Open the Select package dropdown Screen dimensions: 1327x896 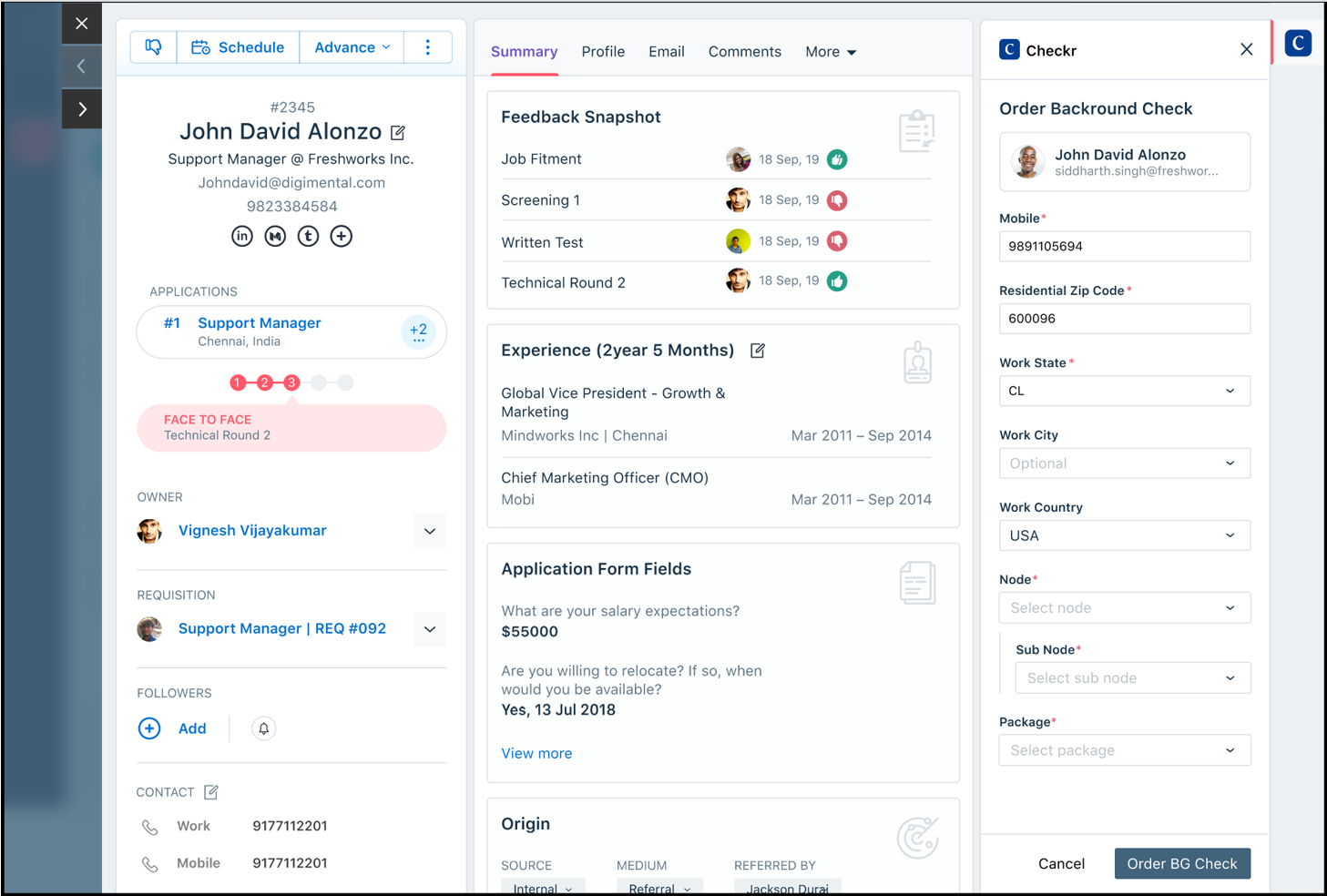click(x=1125, y=750)
